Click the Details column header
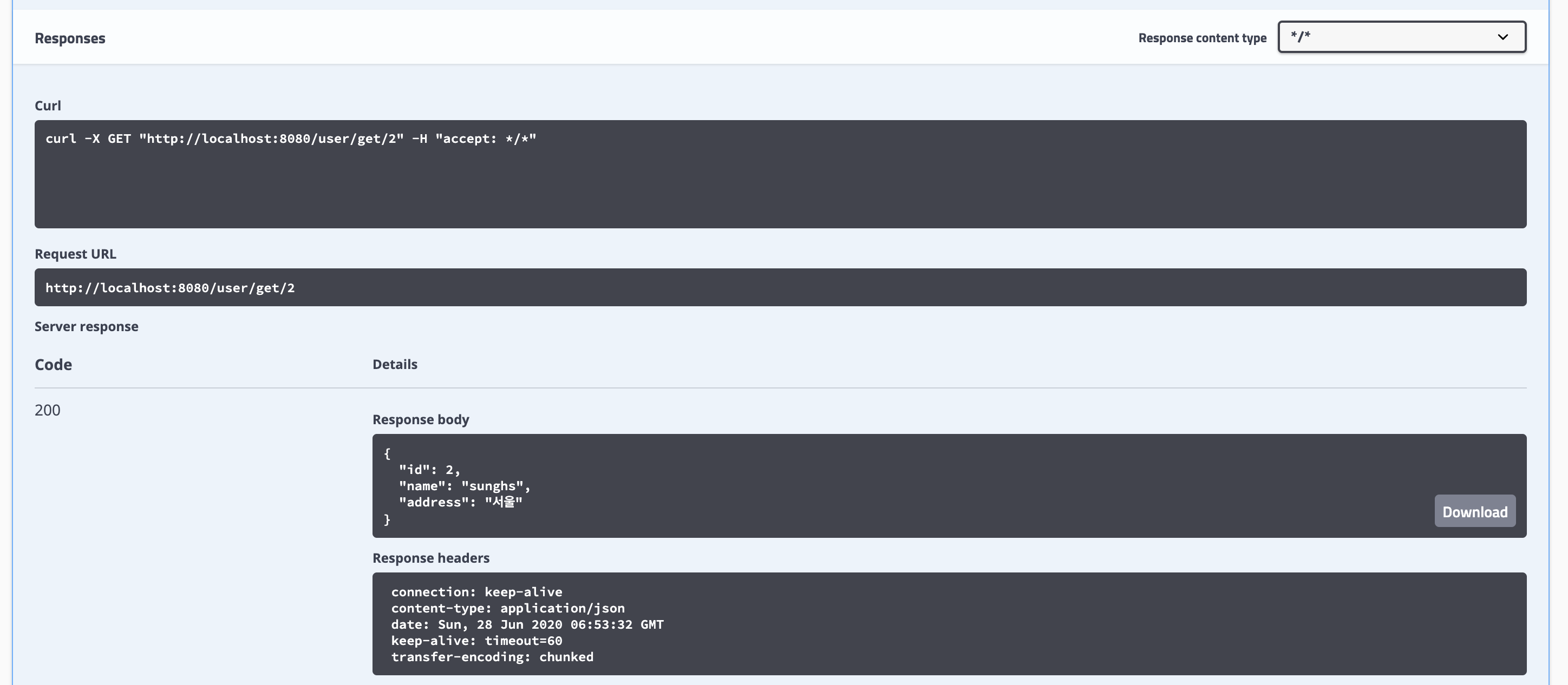Image resolution: width=1568 pixels, height=685 pixels. 394,364
